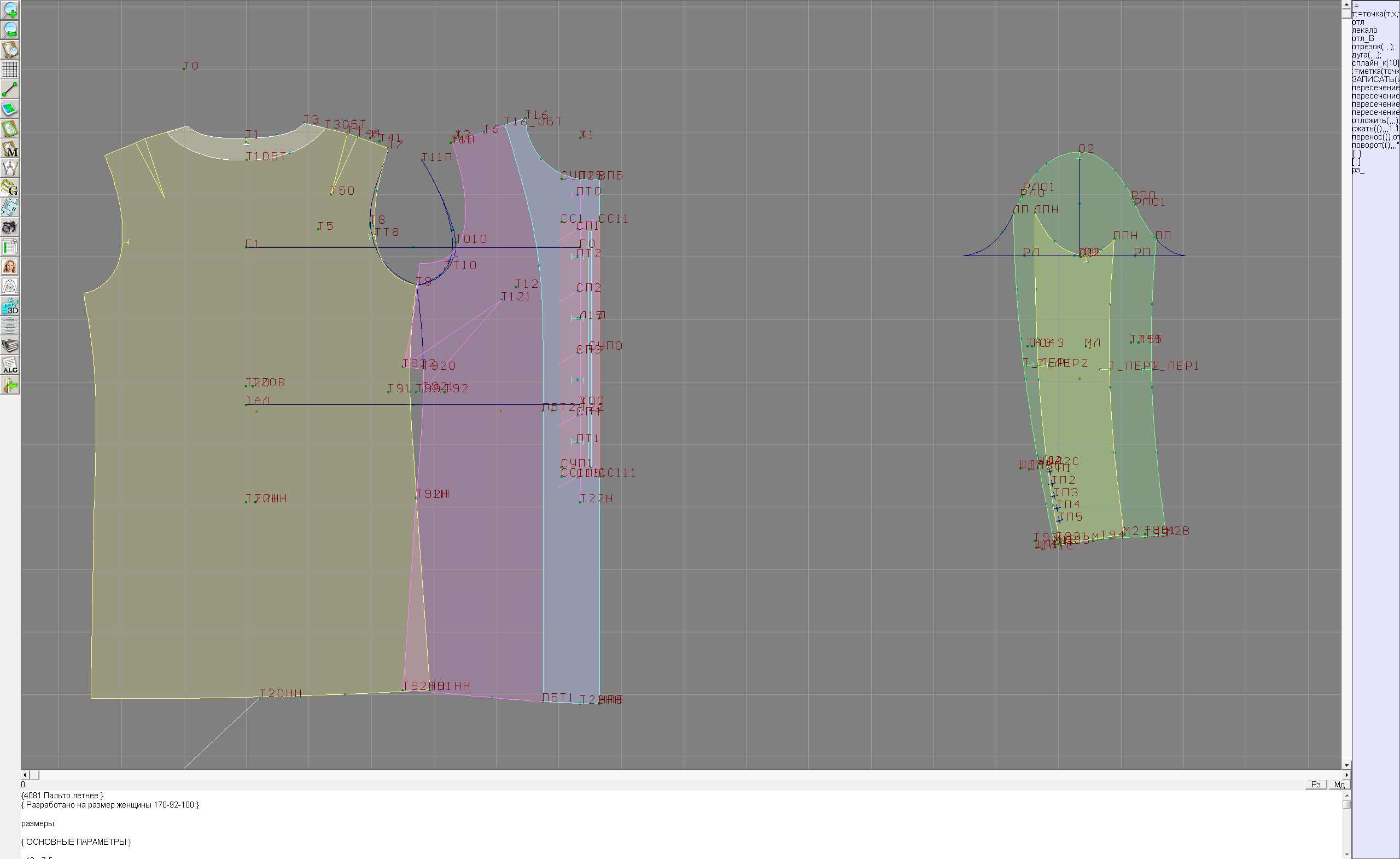Click the woman's face portrait icon

point(10,266)
